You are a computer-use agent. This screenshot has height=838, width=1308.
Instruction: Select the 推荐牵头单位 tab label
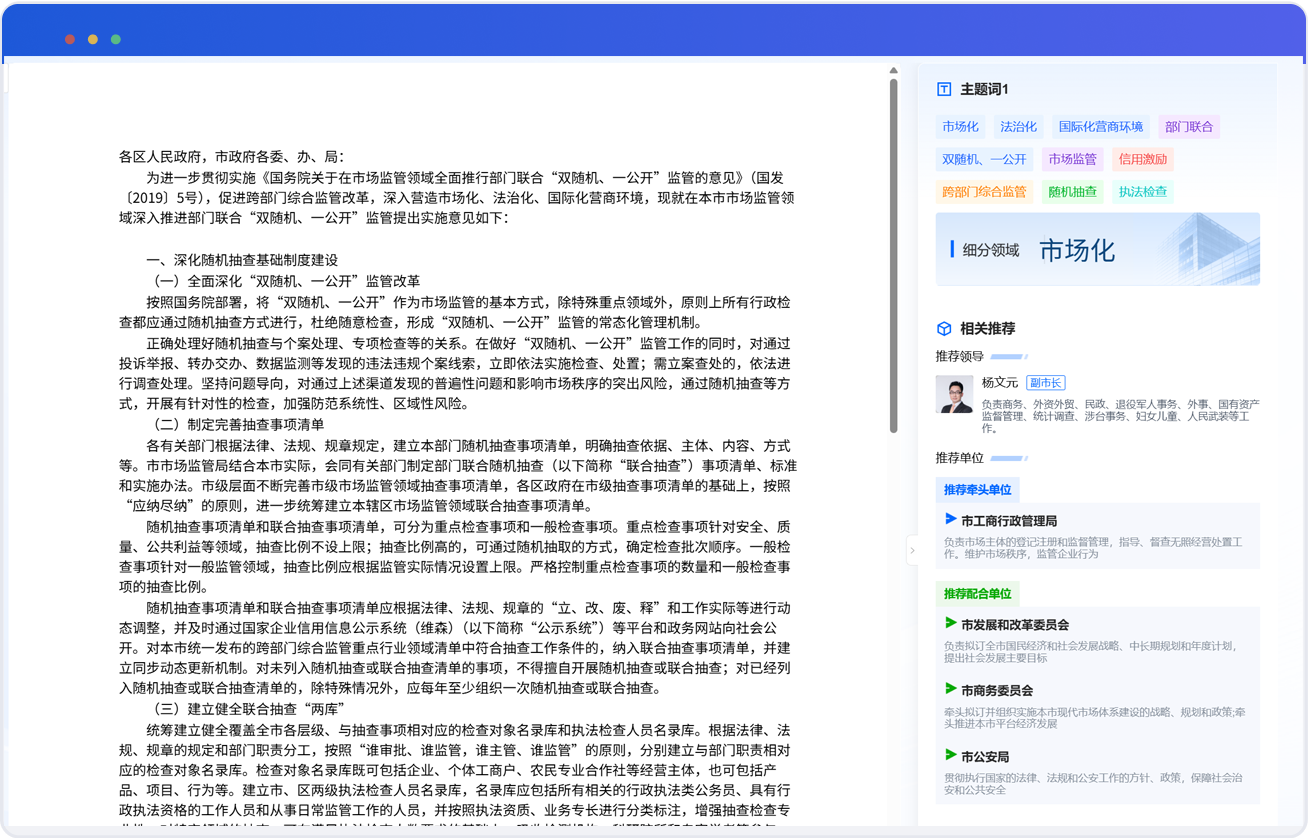[x=977, y=490]
